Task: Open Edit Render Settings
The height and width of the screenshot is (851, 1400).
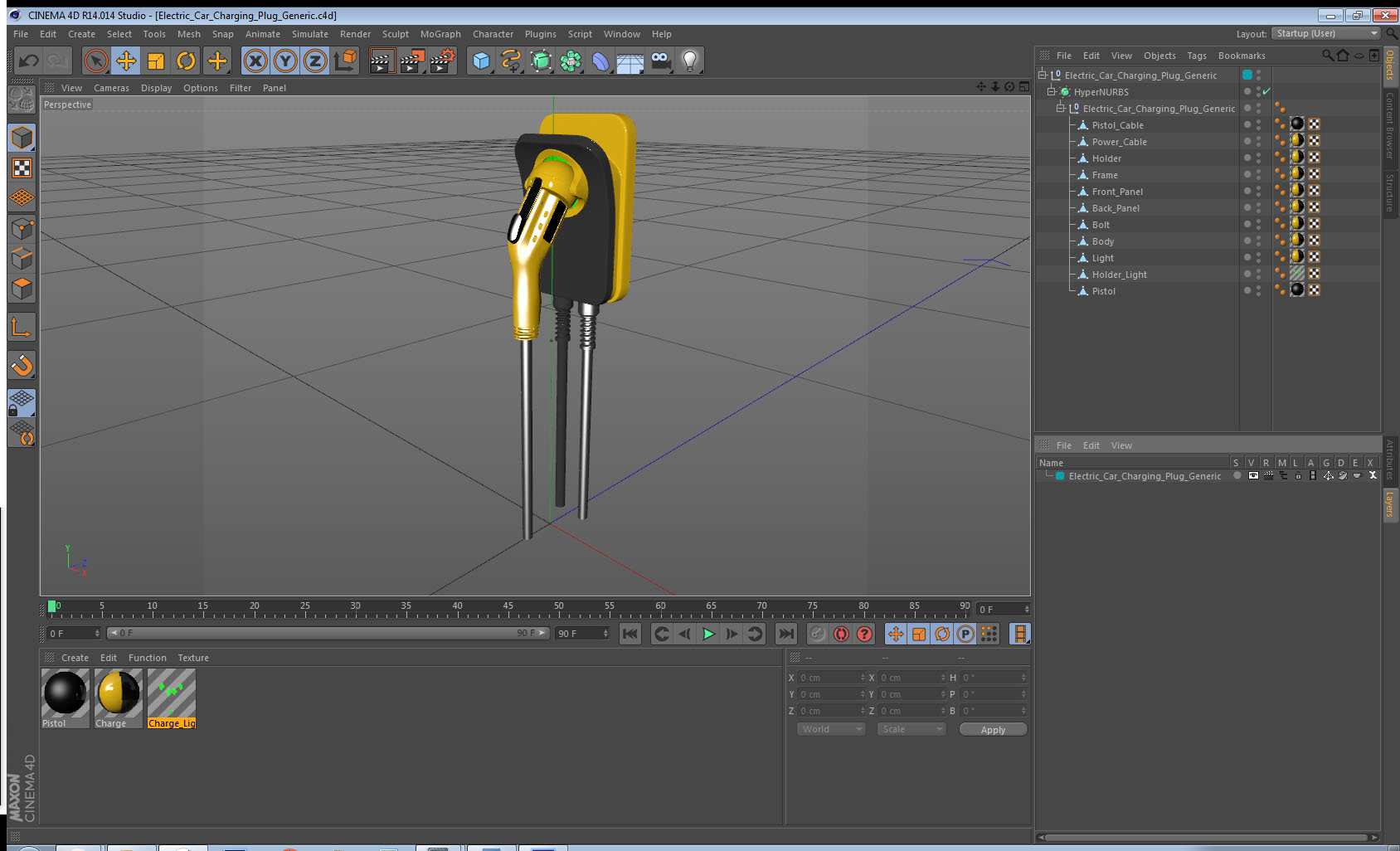Action: click(x=442, y=61)
